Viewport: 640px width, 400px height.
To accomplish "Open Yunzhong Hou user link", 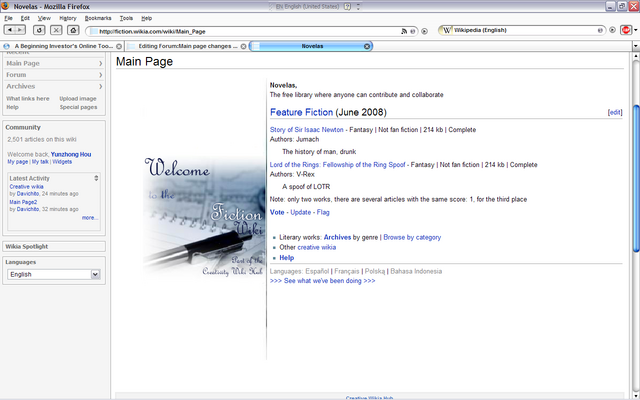I will click(x=71, y=154).
